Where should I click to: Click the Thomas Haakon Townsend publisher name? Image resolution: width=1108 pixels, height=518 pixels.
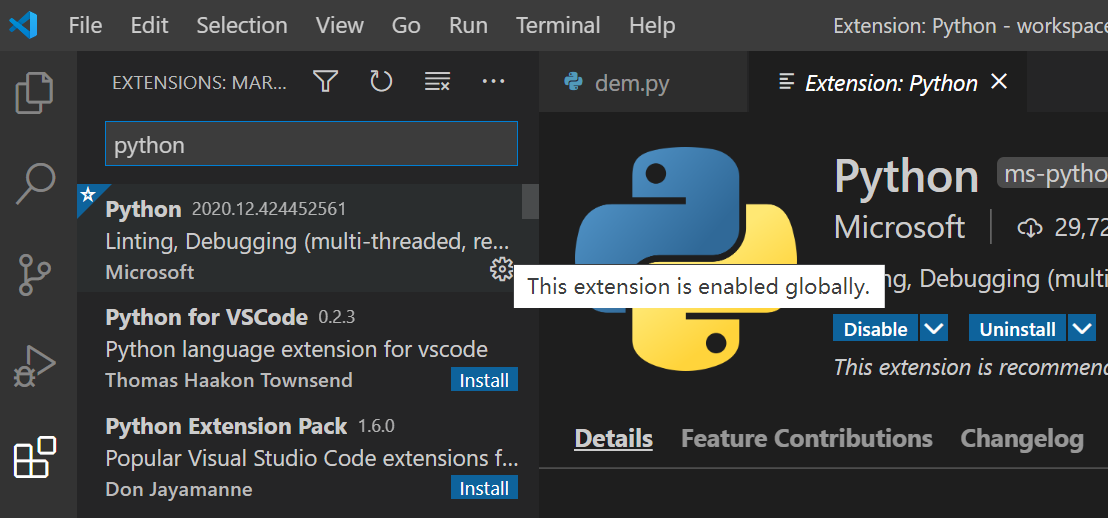pyautogui.click(x=229, y=380)
